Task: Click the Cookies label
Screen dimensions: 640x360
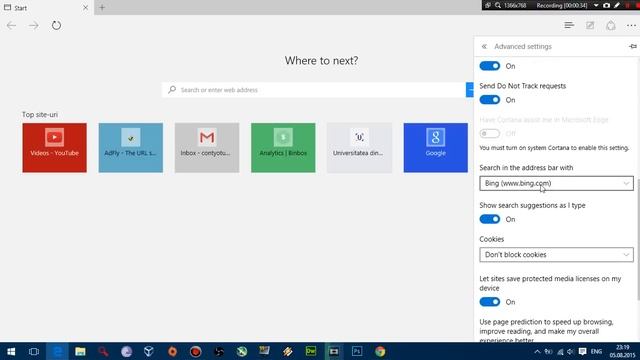Action: pyautogui.click(x=491, y=239)
